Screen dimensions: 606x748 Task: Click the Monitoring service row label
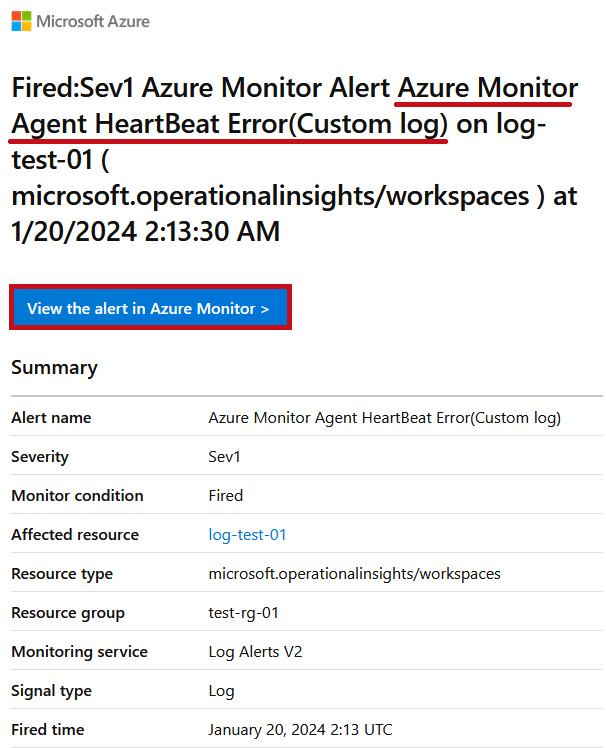pyautogui.click(x=80, y=652)
